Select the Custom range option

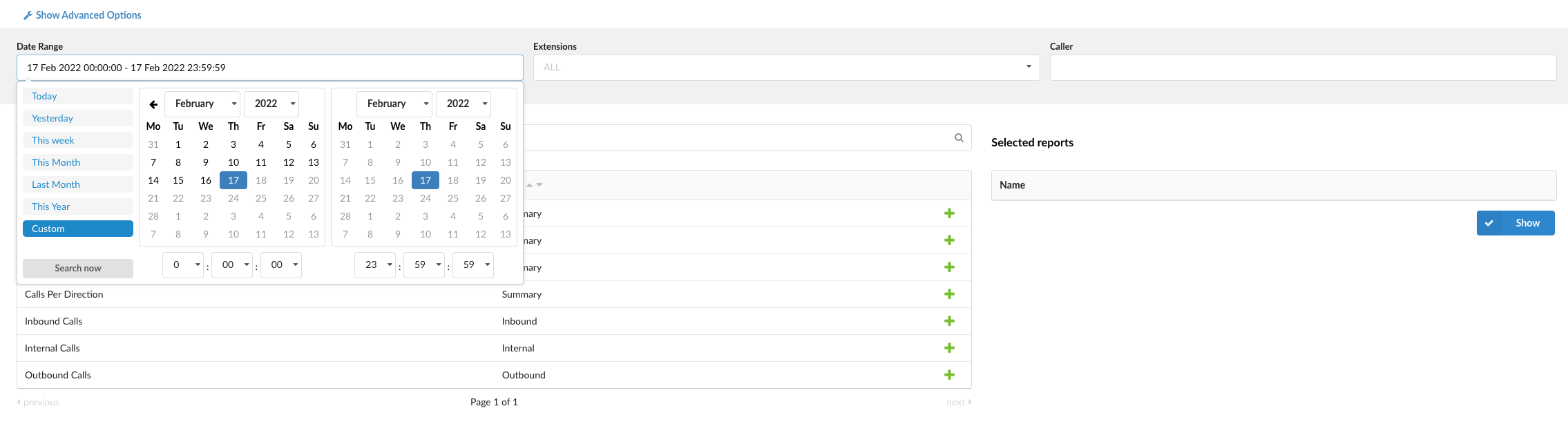pos(78,229)
